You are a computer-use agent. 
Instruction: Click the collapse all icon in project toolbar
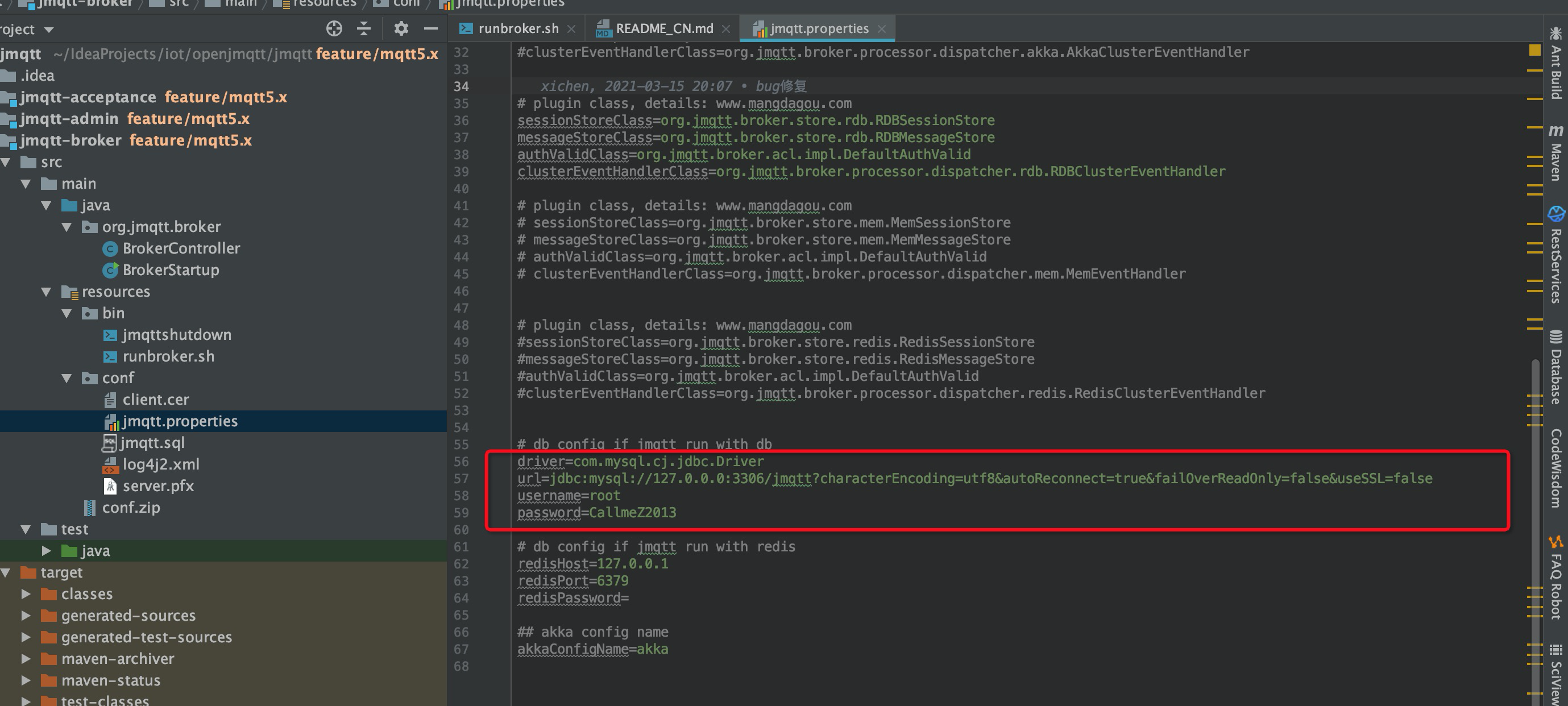364,28
